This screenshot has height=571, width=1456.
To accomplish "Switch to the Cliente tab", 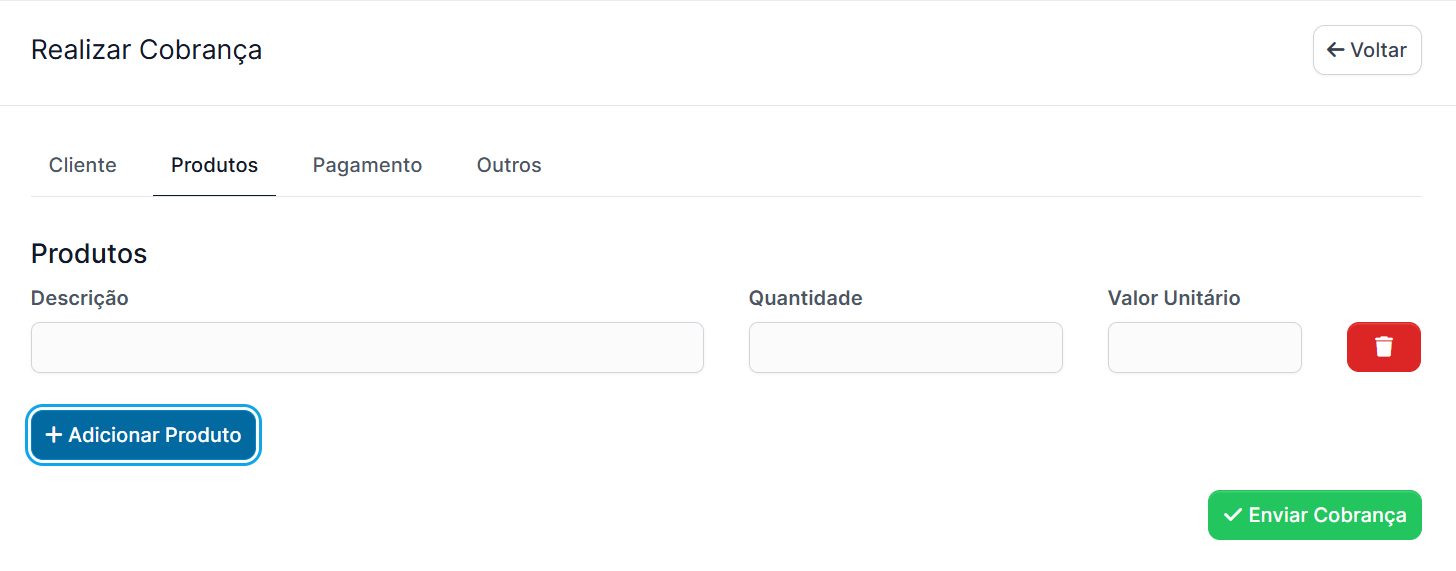I will click(x=83, y=165).
